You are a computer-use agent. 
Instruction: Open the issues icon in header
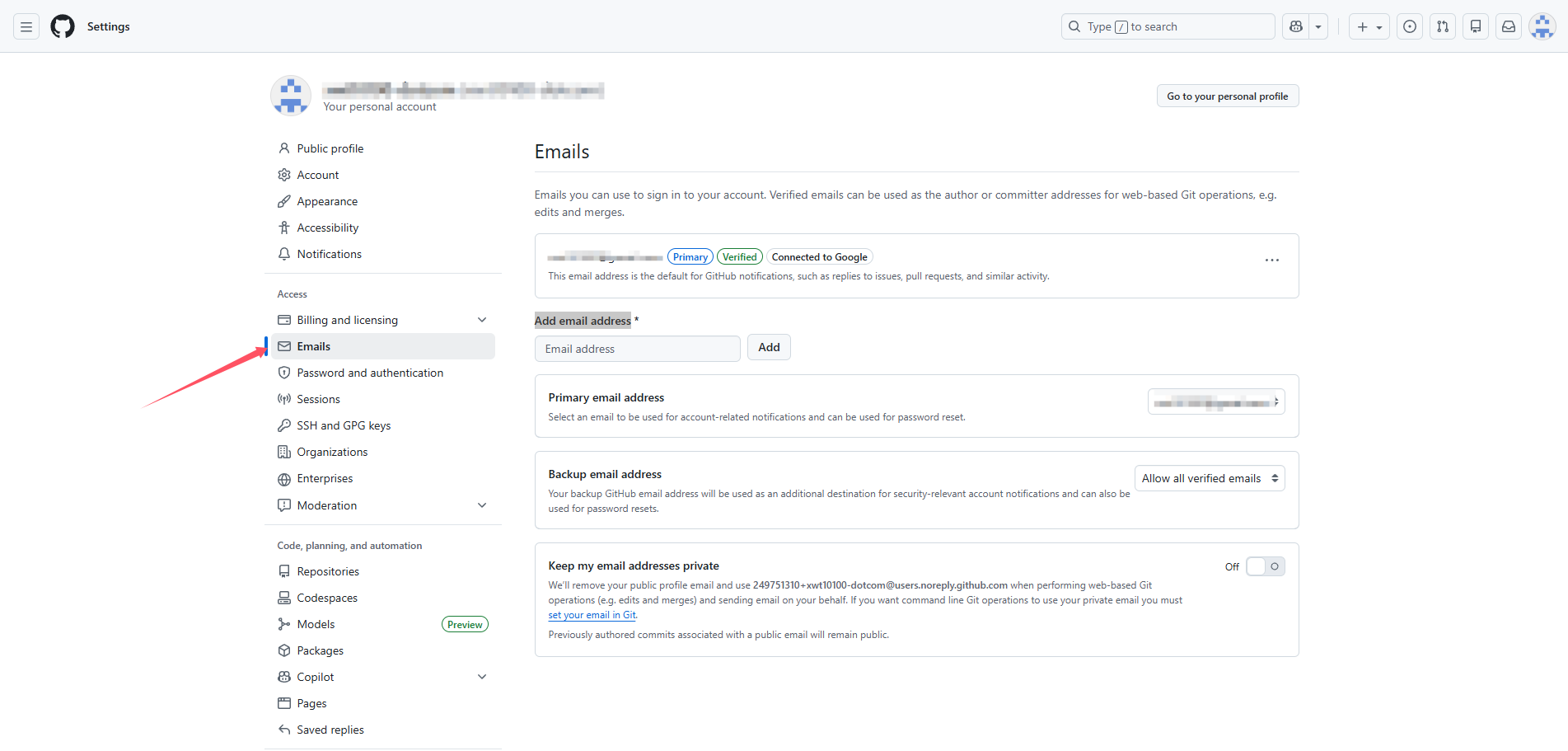click(1410, 26)
